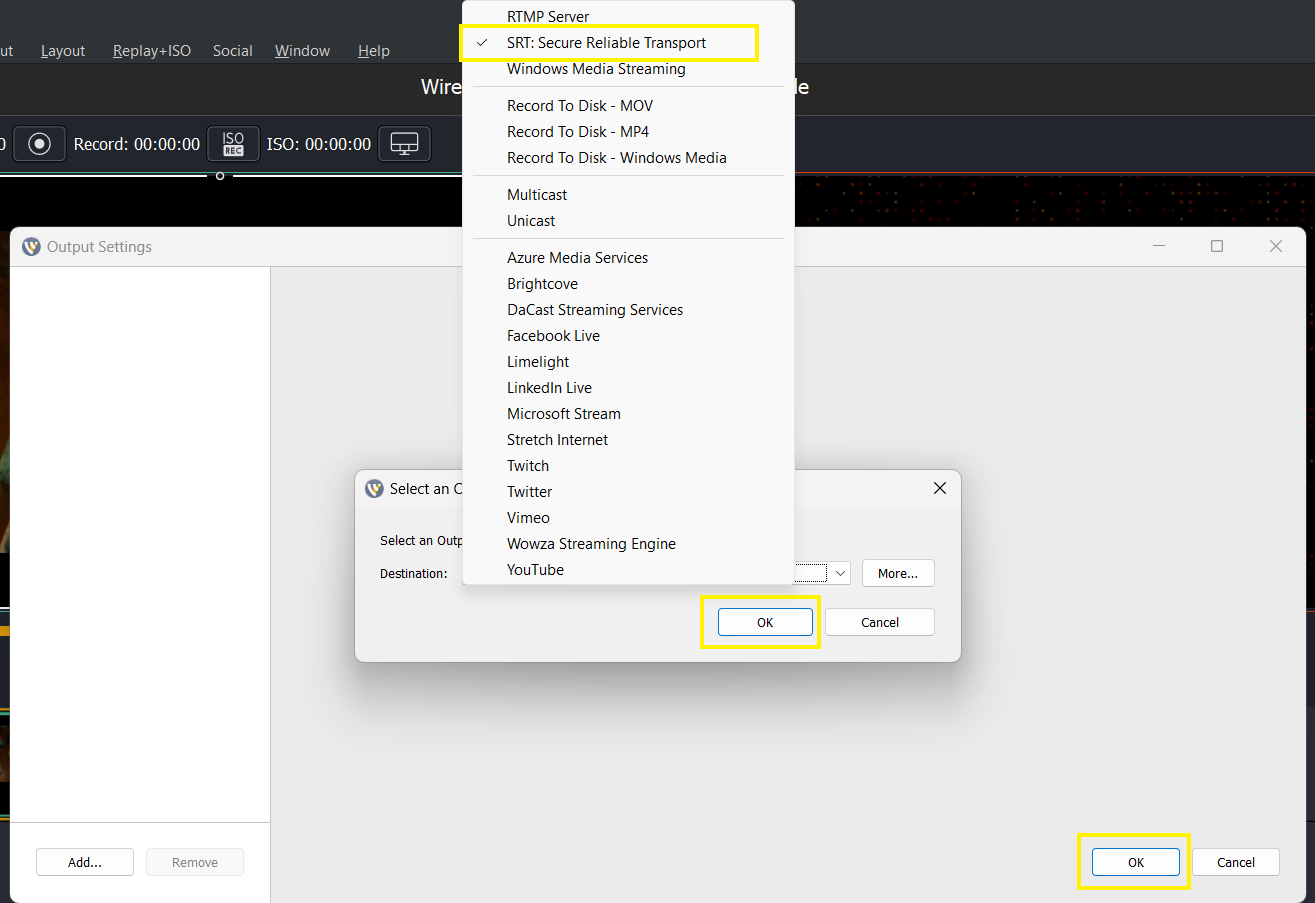Image resolution: width=1315 pixels, height=903 pixels.
Task: Minimize the Output Settings window
Action: pyautogui.click(x=1158, y=246)
